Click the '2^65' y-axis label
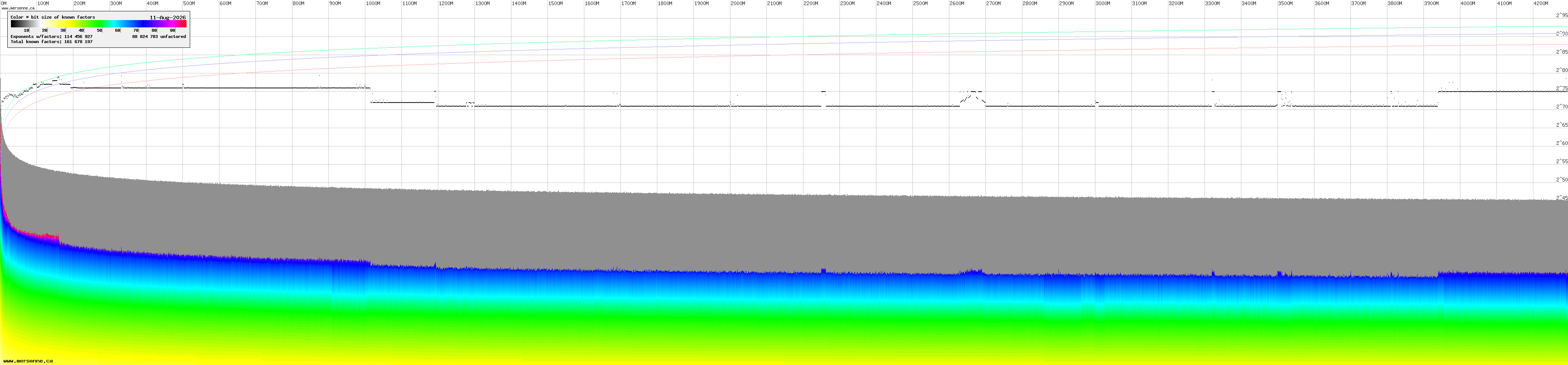This screenshot has height=365, width=1568. tap(1562, 125)
